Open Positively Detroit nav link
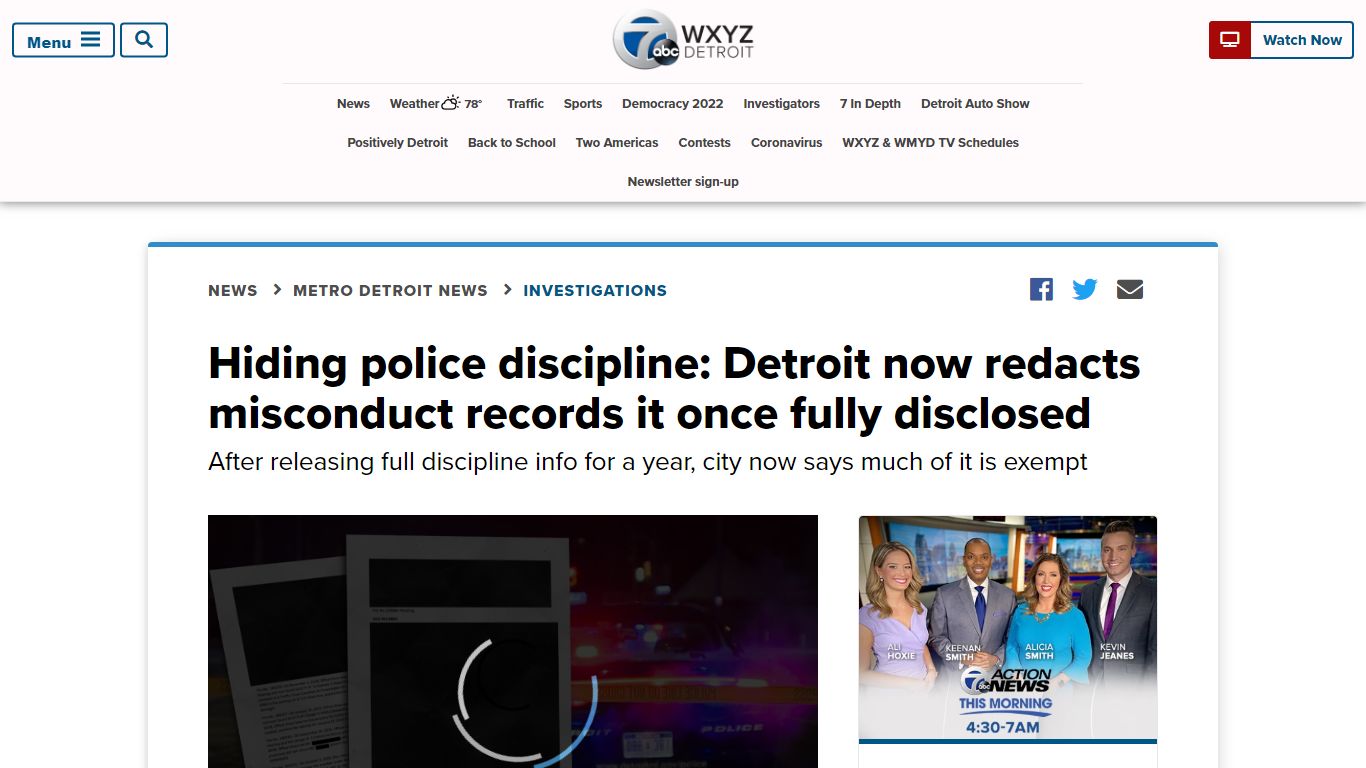This screenshot has height=768, width=1366. tap(397, 143)
